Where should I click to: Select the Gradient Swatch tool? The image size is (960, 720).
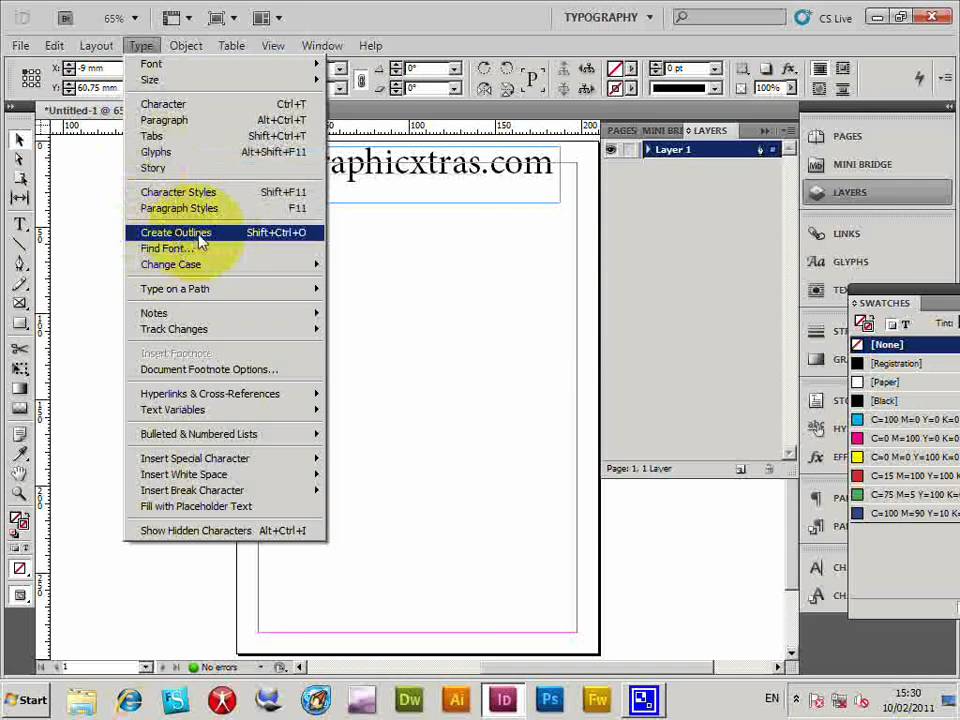[x=19, y=388]
